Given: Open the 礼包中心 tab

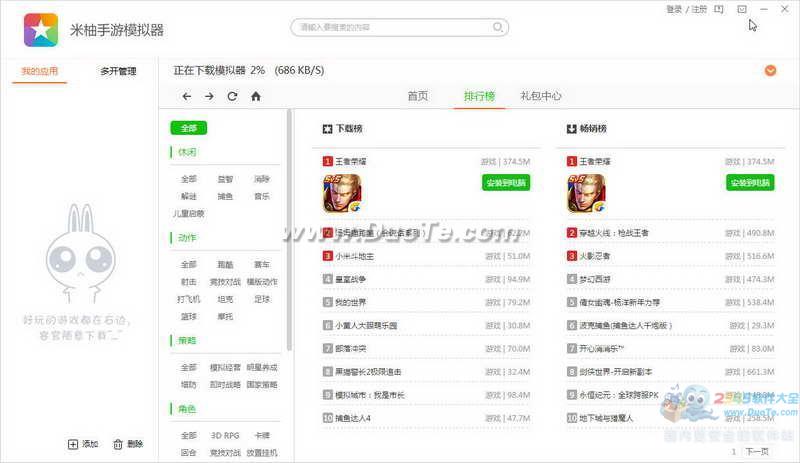Looking at the screenshot, I should click(541, 96).
